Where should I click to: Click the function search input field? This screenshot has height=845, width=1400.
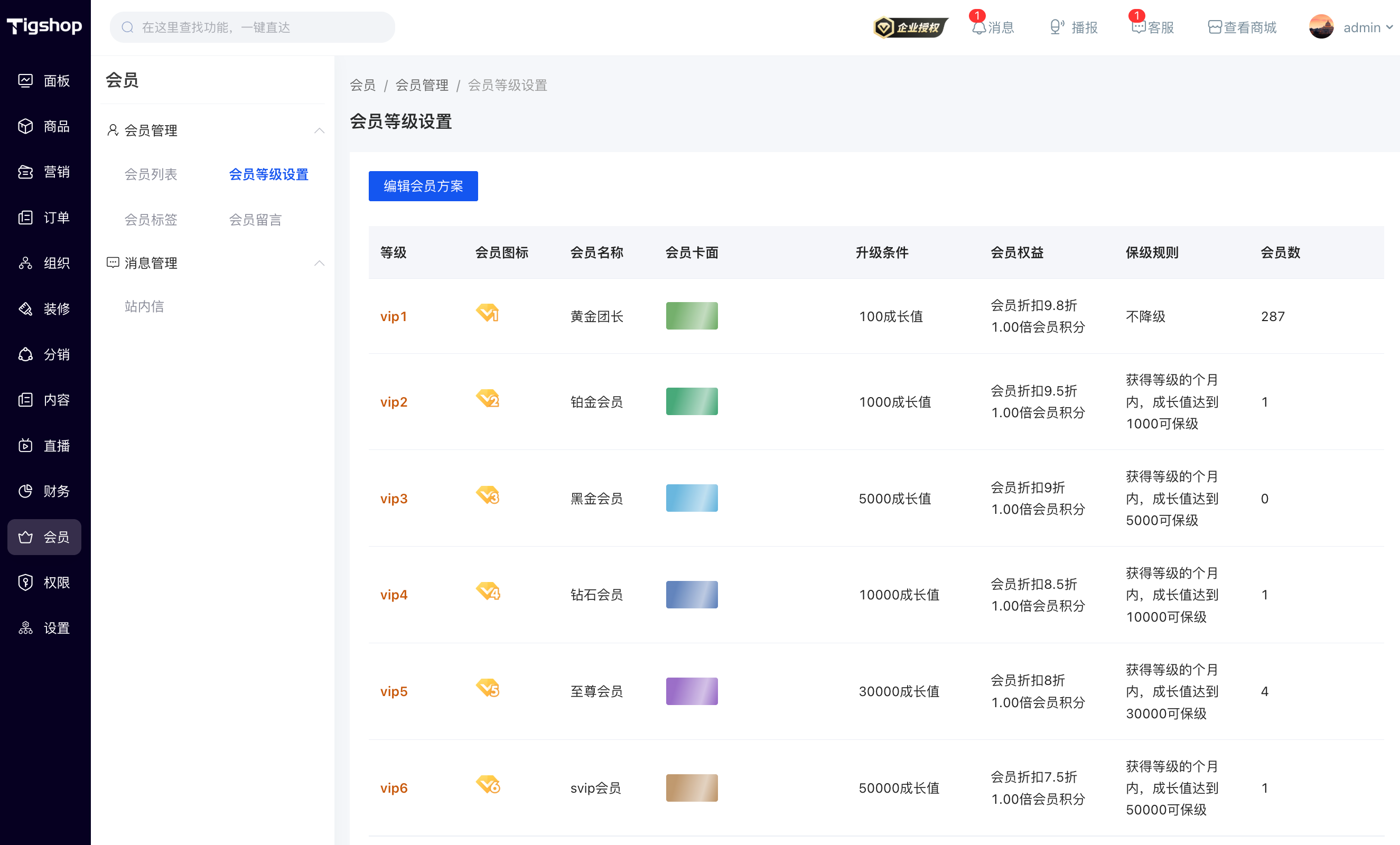pos(253,27)
